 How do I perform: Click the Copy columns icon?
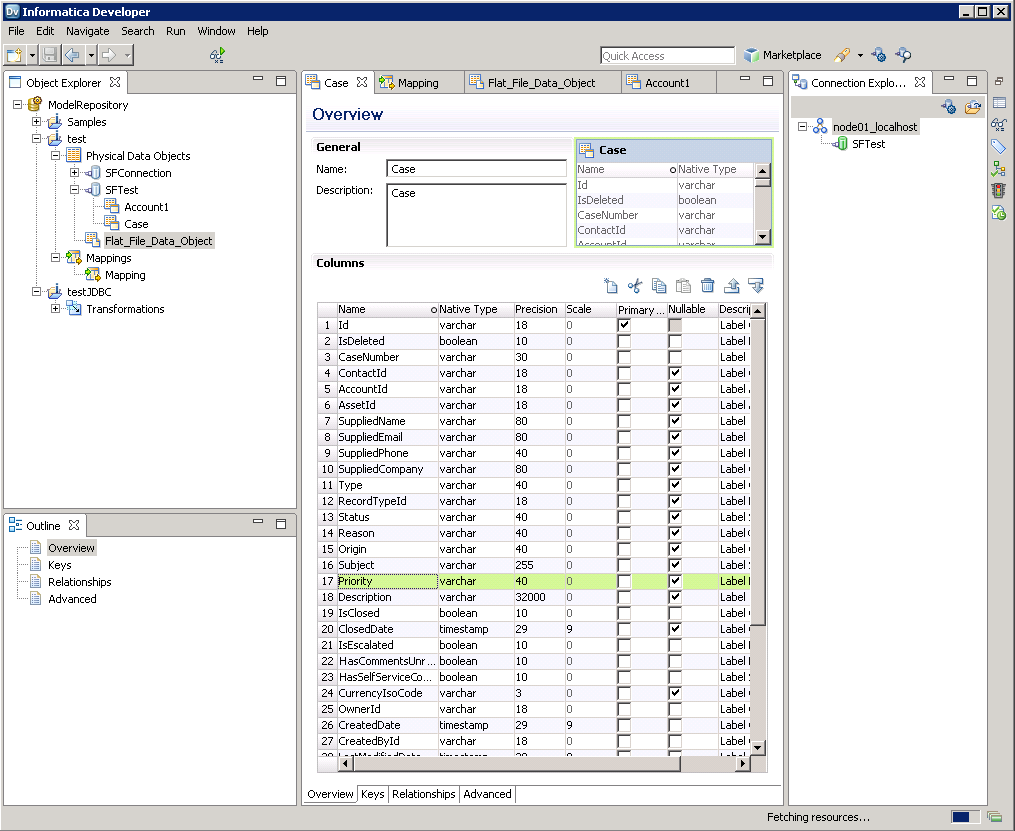pyautogui.click(x=659, y=286)
